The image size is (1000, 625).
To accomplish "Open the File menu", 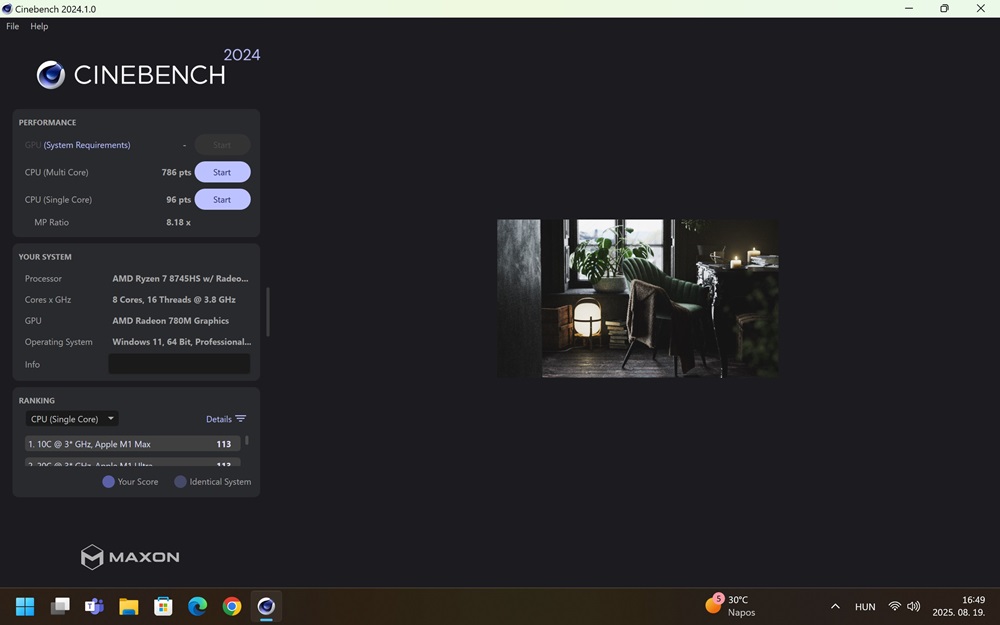I will click(12, 26).
